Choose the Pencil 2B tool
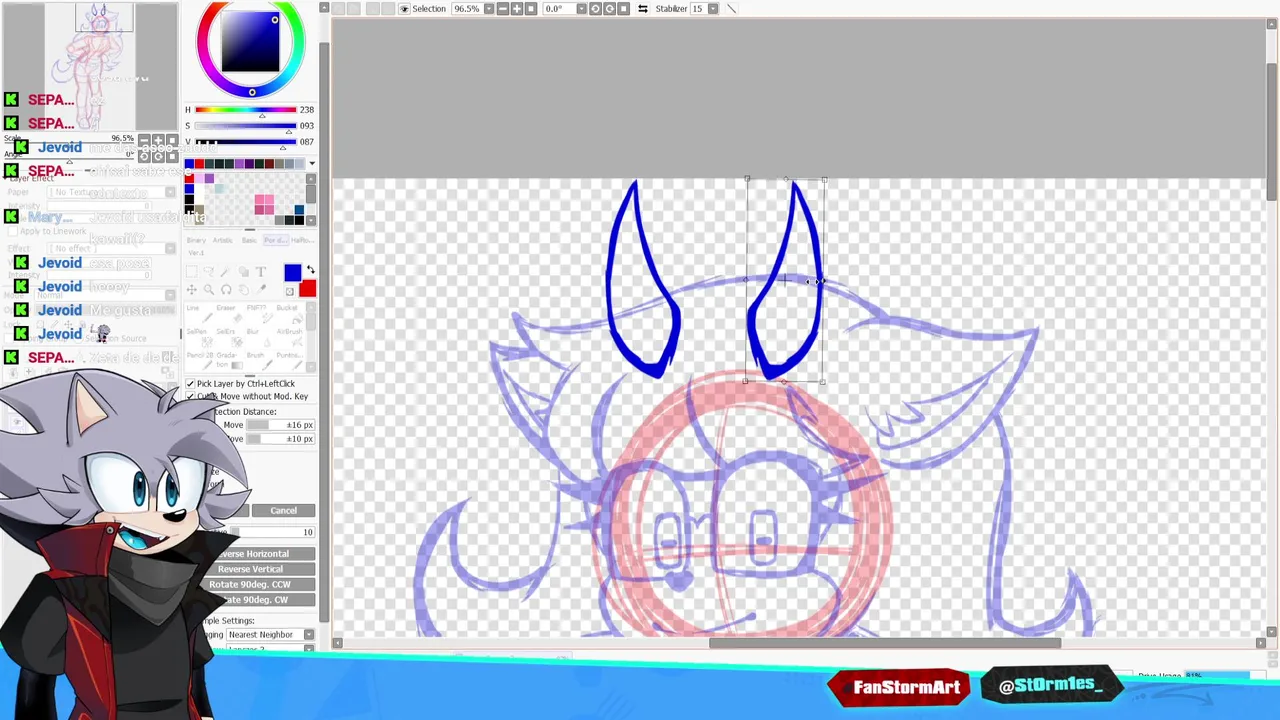 (x=198, y=363)
